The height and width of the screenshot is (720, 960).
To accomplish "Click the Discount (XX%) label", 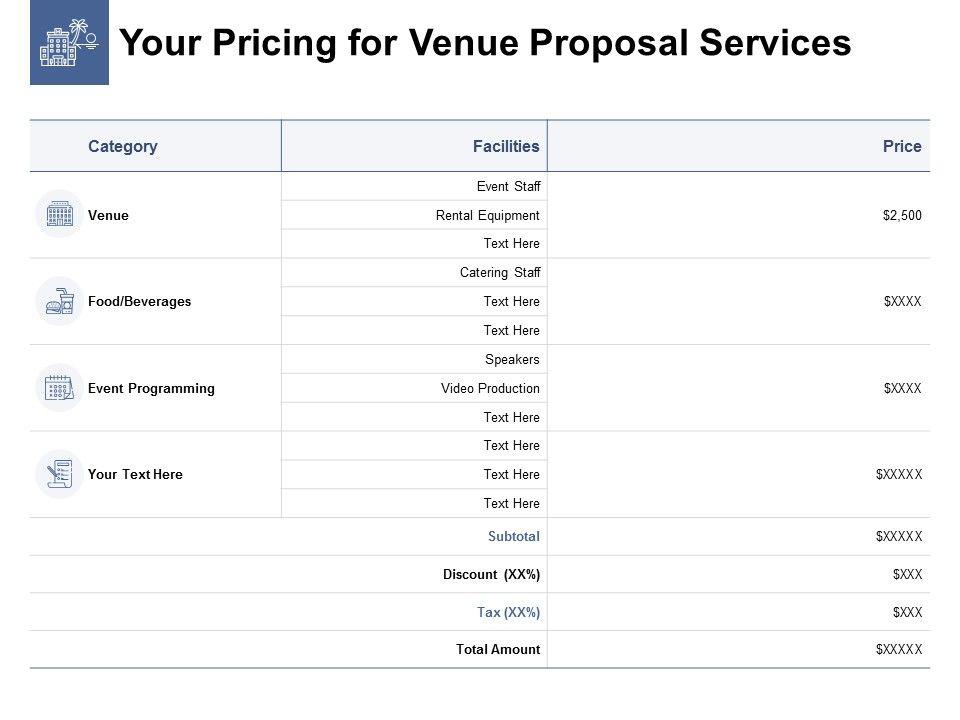I will click(x=491, y=574).
